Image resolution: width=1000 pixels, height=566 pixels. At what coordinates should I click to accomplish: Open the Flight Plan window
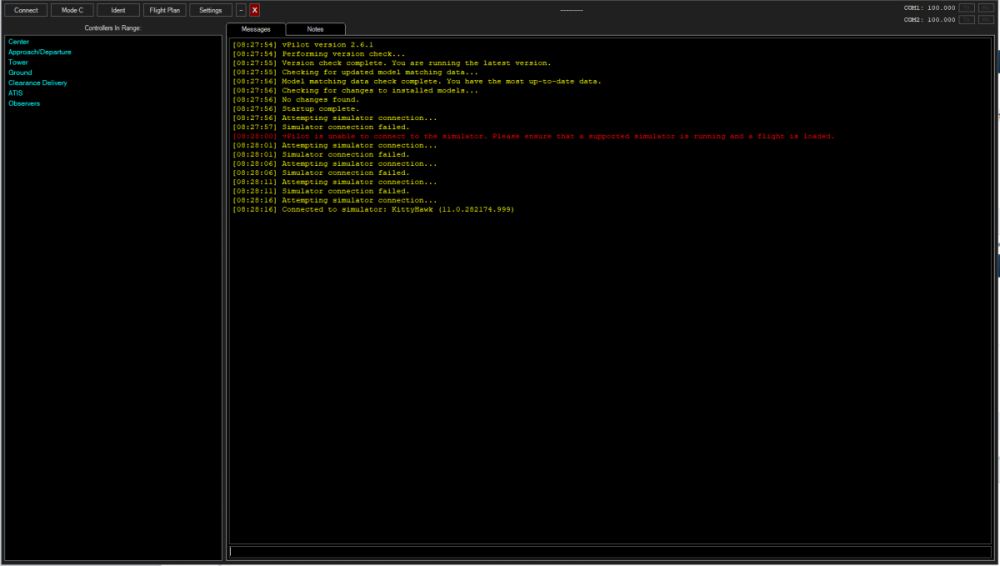(164, 10)
